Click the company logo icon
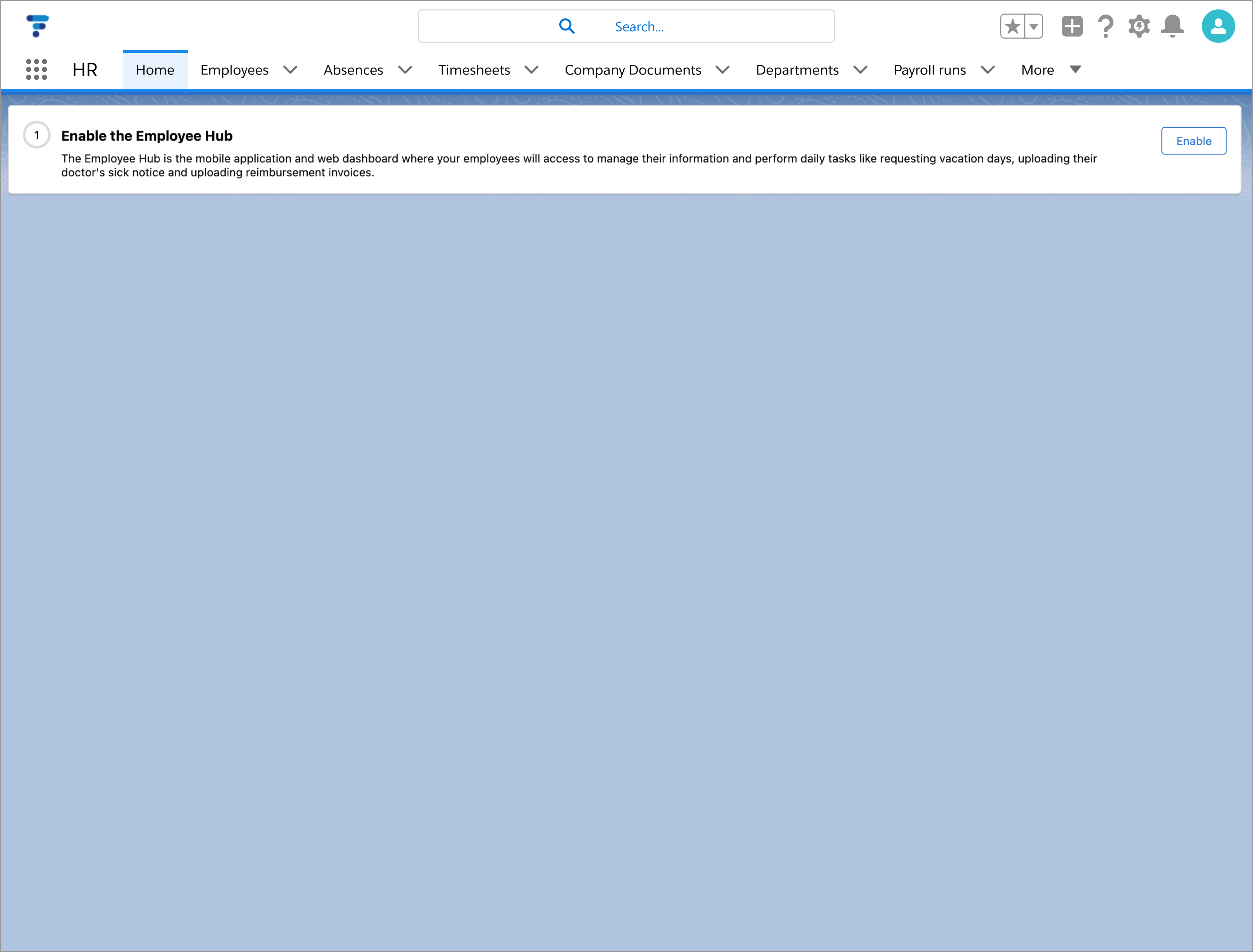This screenshot has width=1253, height=952. pyautogui.click(x=37, y=26)
